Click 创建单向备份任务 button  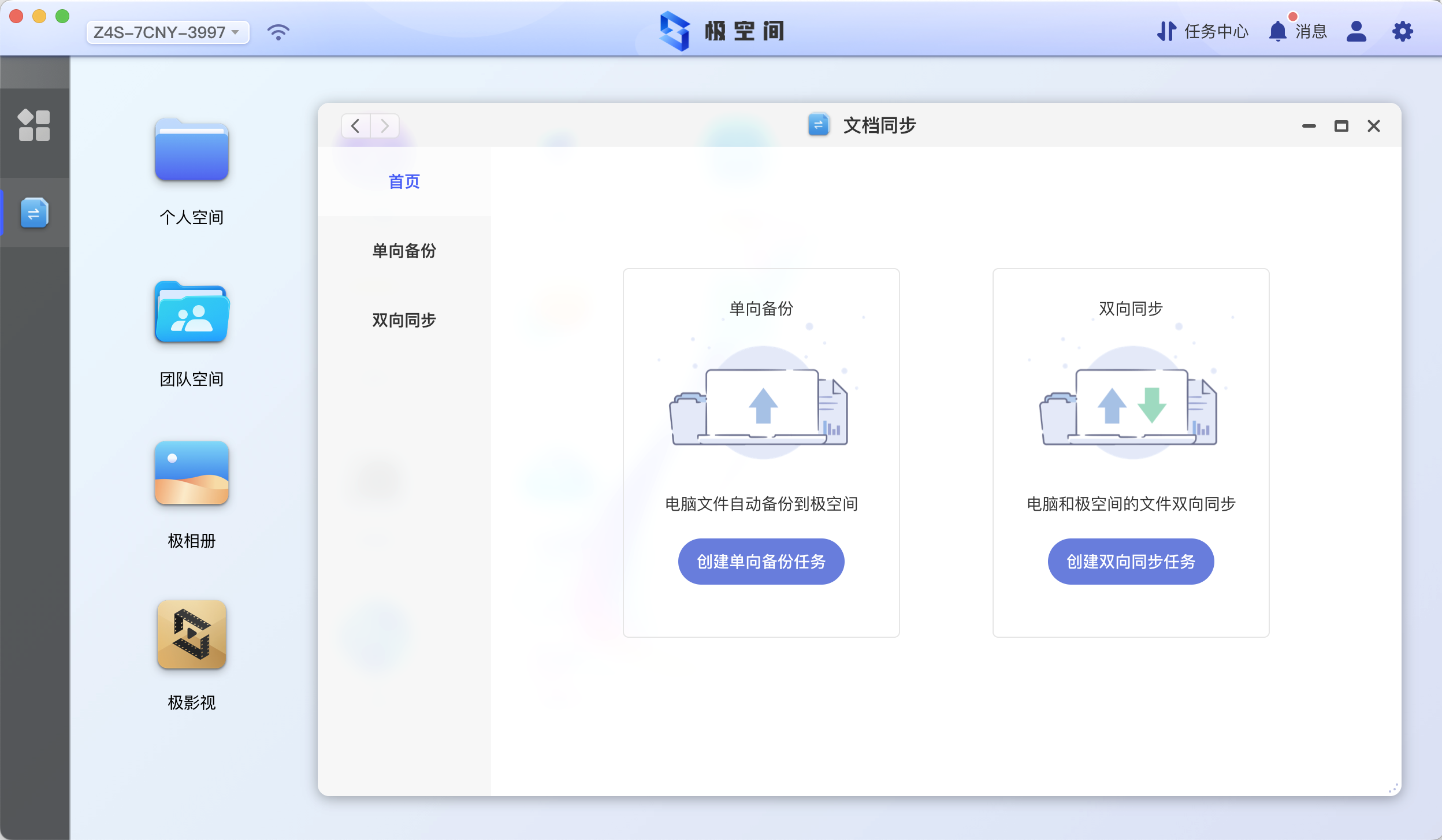pos(761,562)
